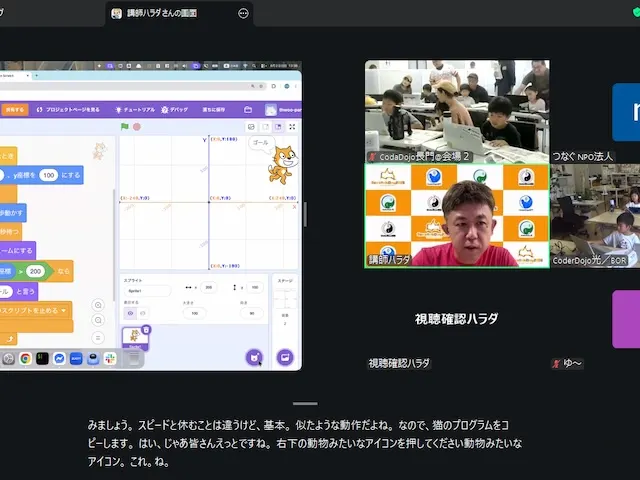Image resolution: width=640 pixels, height=480 pixels.
Task: Select the 講師ハラダ video tile
Action: [x=457, y=216]
